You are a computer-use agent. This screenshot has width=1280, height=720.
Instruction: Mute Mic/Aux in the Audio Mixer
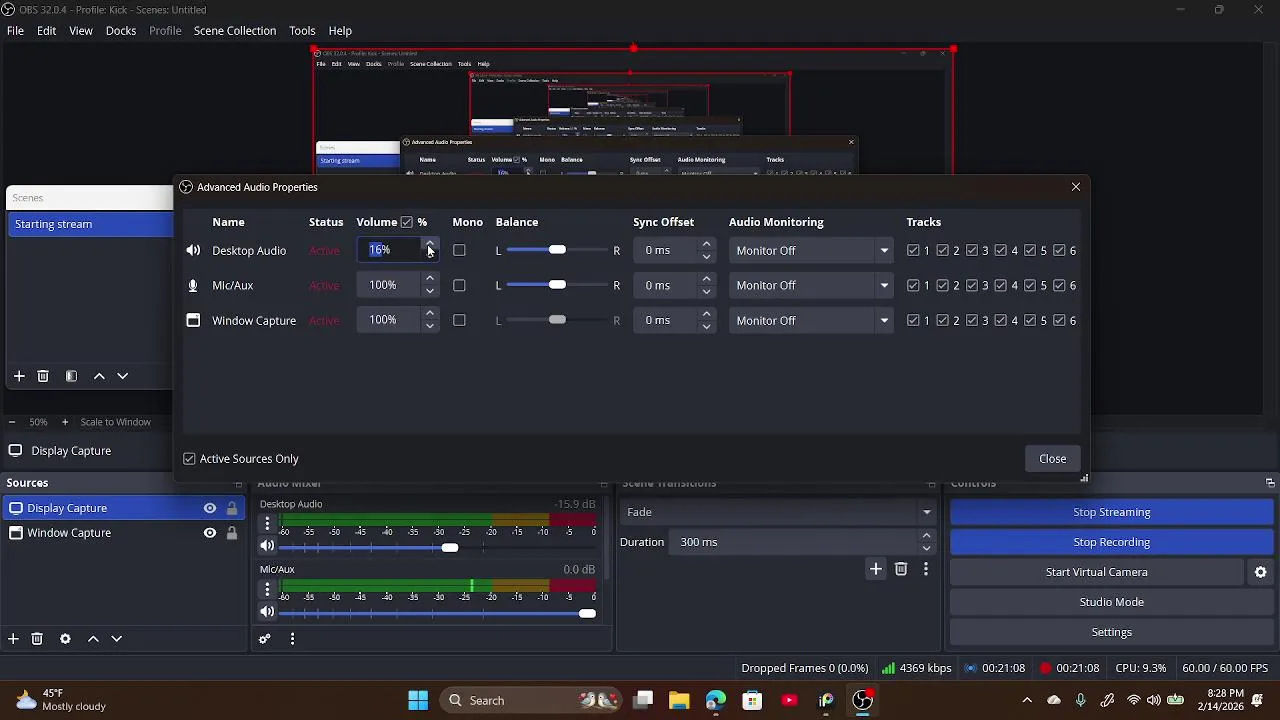point(267,612)
